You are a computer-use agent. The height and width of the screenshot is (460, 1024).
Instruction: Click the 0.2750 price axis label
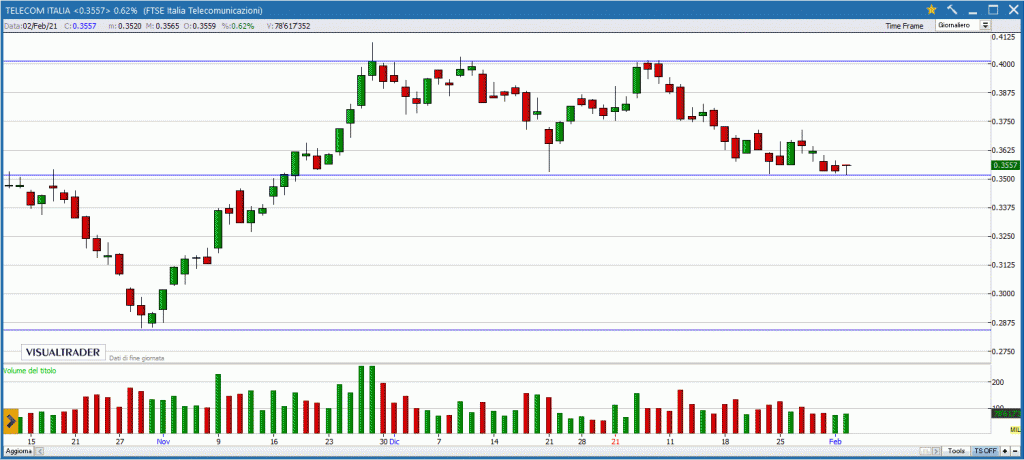[x=1005, y=352]
